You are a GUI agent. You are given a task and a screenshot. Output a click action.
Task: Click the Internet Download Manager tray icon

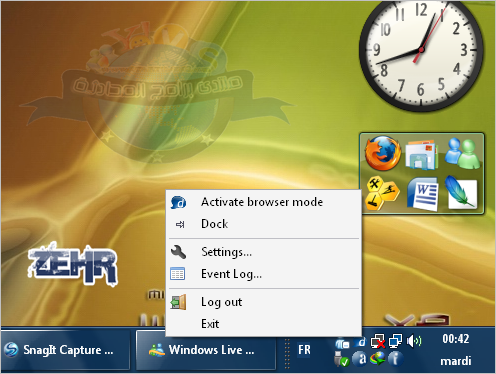(x=377, y=359)
